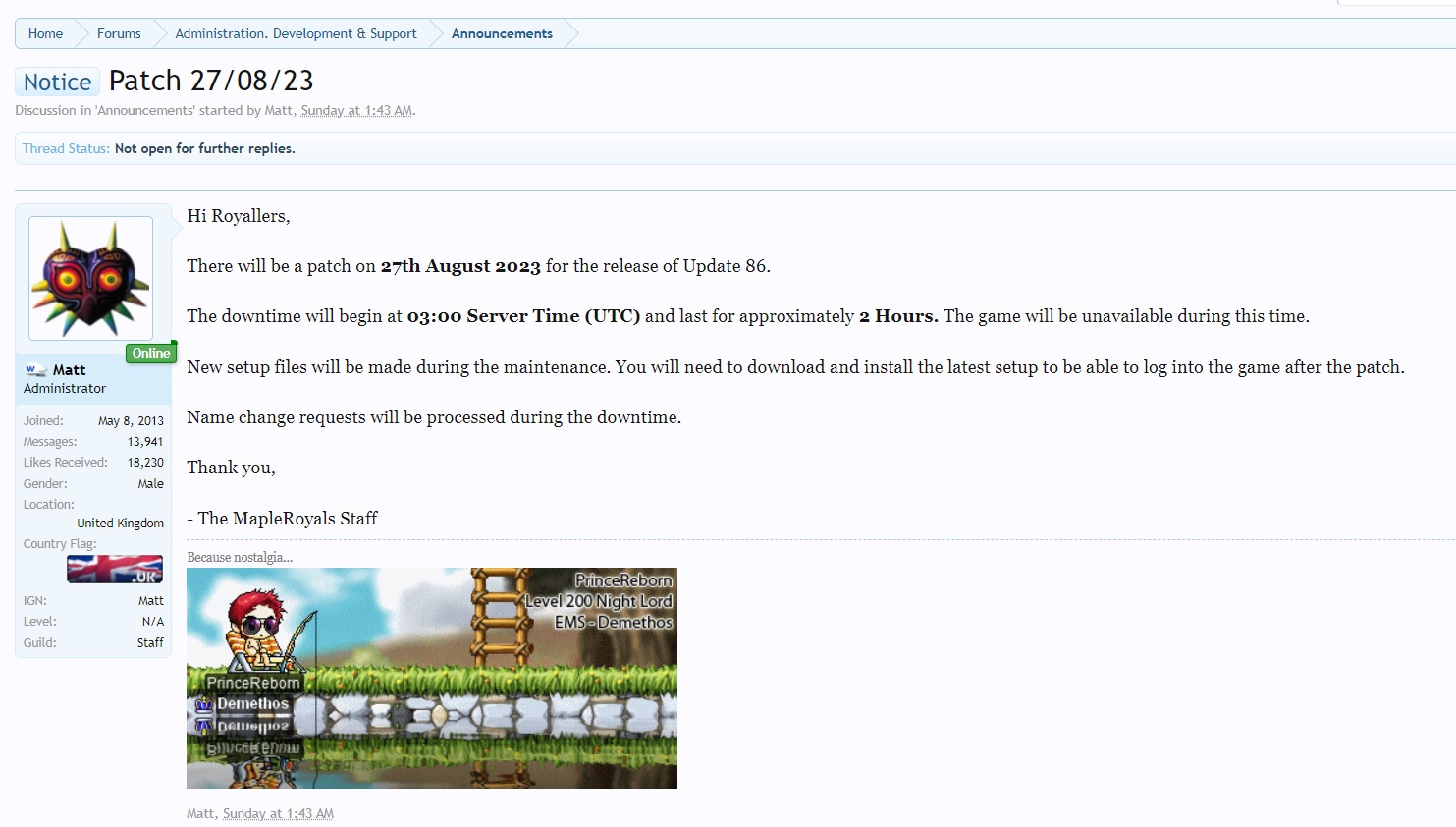This screenshot has height=827, width=1456.
Task: Open Administration, Development & Support breadcrumb
Action: 296,33
